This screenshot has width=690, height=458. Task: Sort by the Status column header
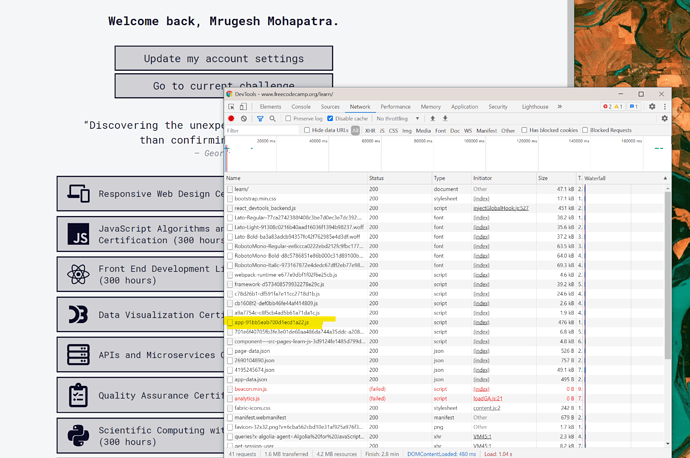[400, 178]
